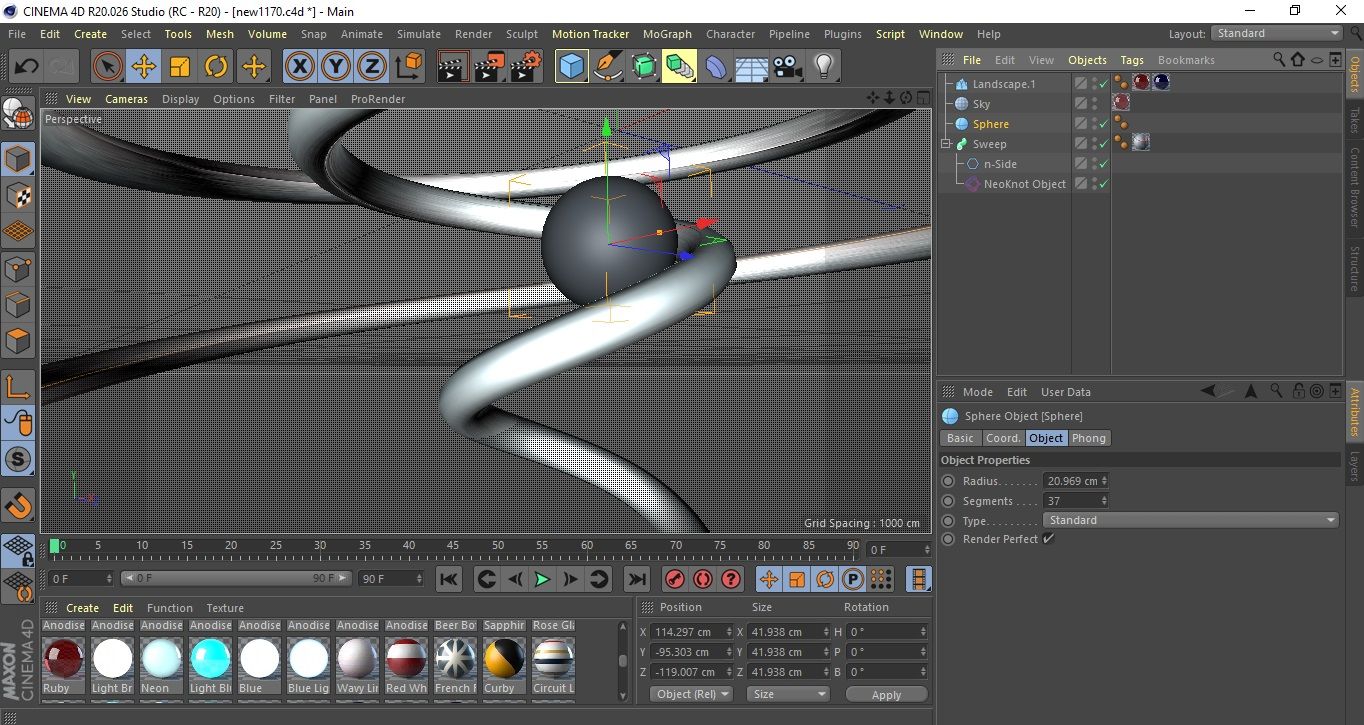Click the Enable Axis icon

[18, 387]
